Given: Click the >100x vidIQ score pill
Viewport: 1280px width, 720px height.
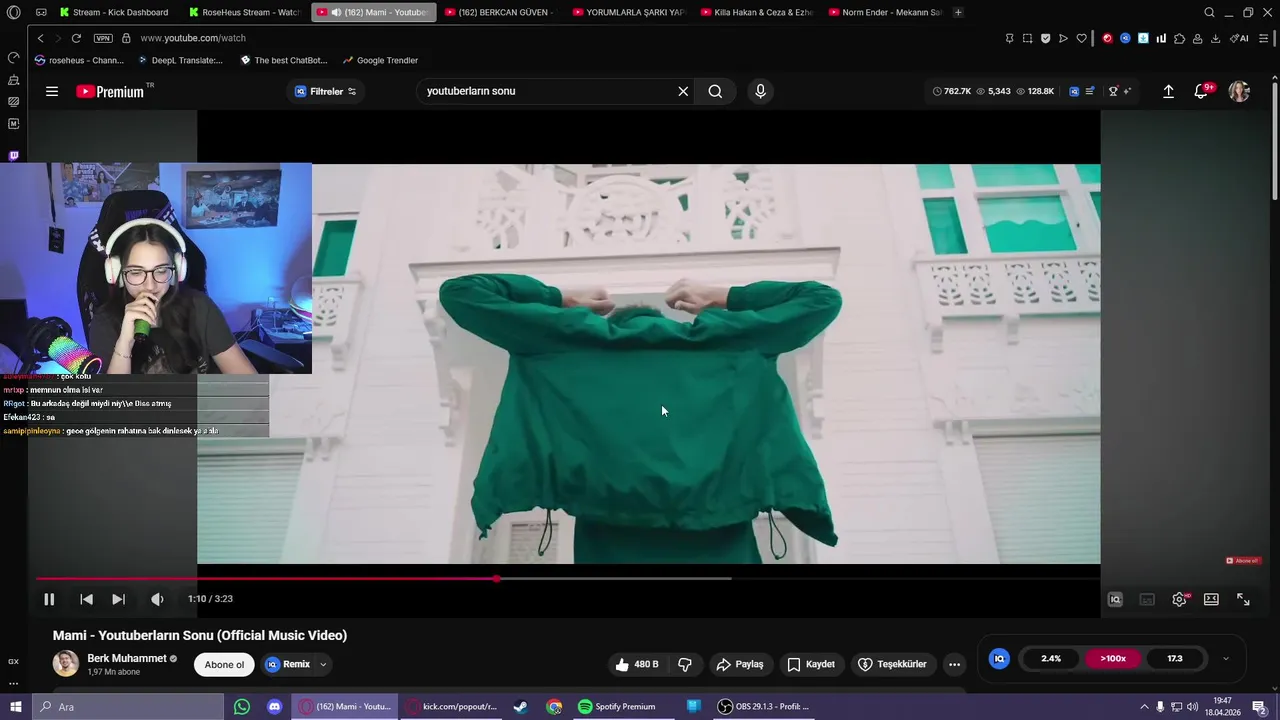Looking at the screenshot, I should tap(1113, 659).
